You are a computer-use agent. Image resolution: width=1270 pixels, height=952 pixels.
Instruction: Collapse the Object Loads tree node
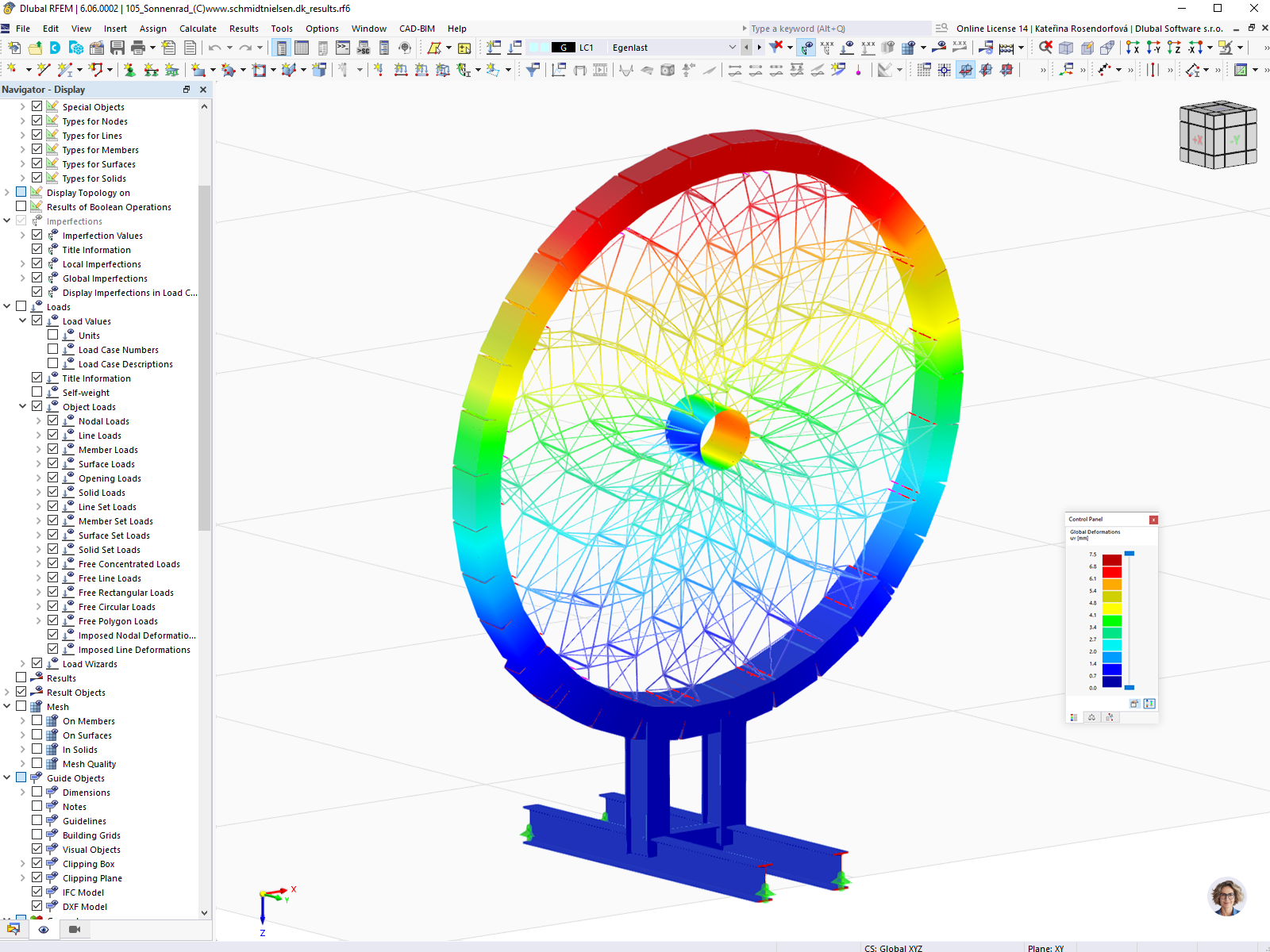point(23,406)
